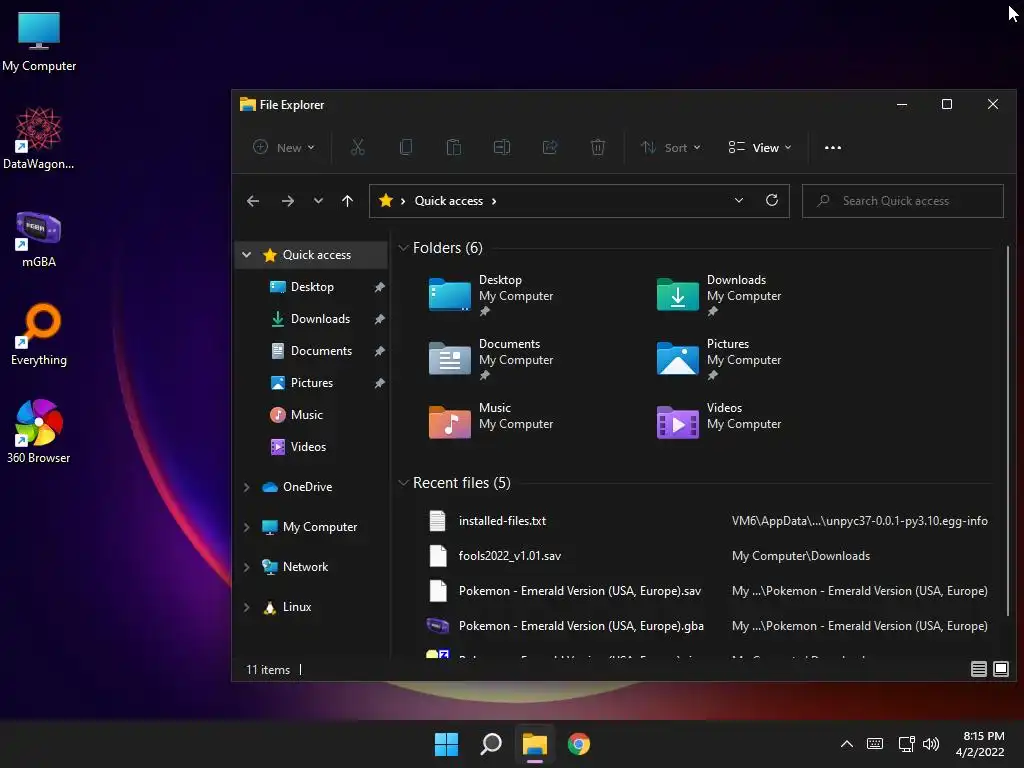Open the Documents folder tile
1024x768 pixels.
click(491, 359)
